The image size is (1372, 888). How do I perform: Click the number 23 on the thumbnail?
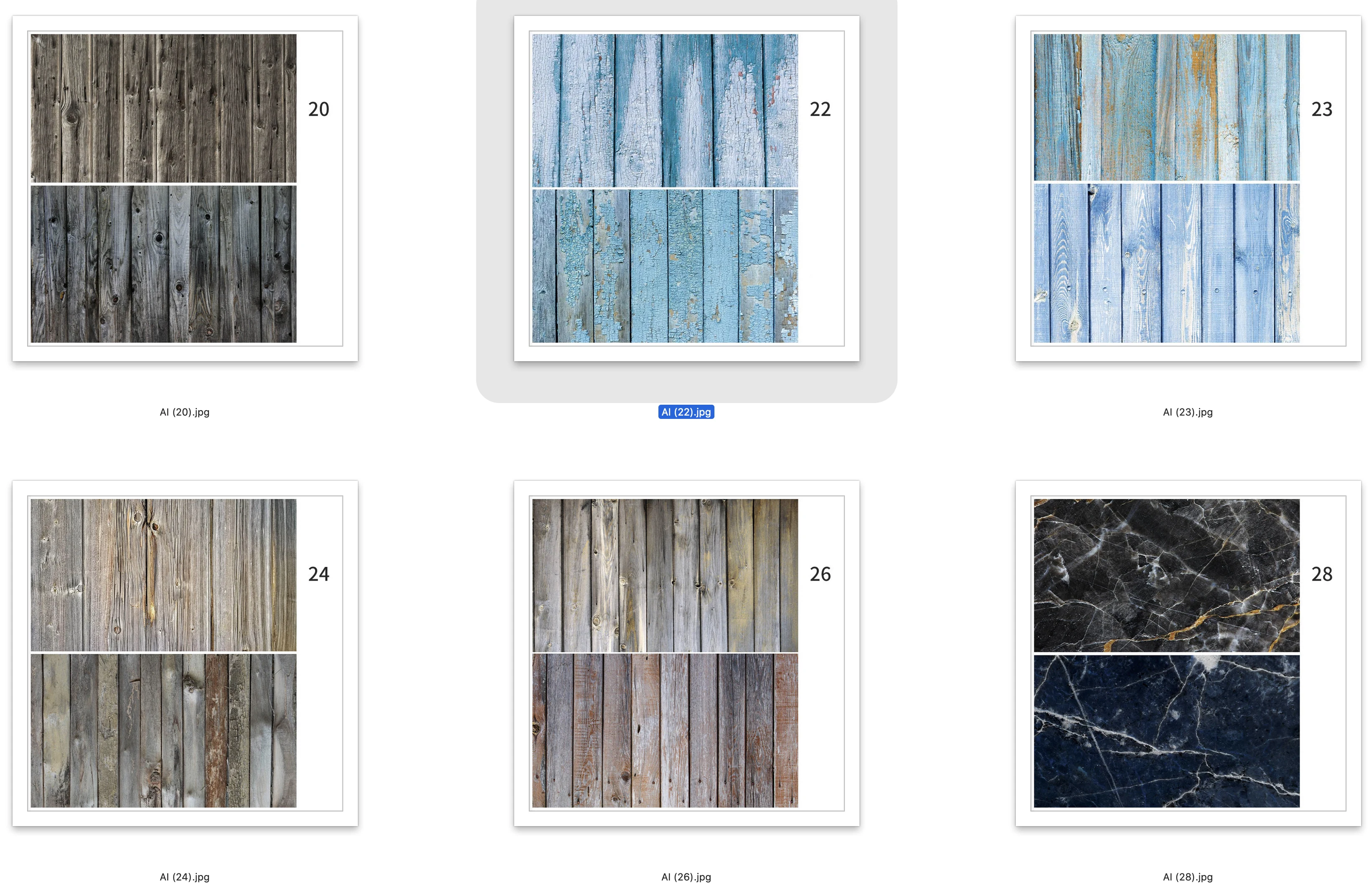click(1322, 109)
